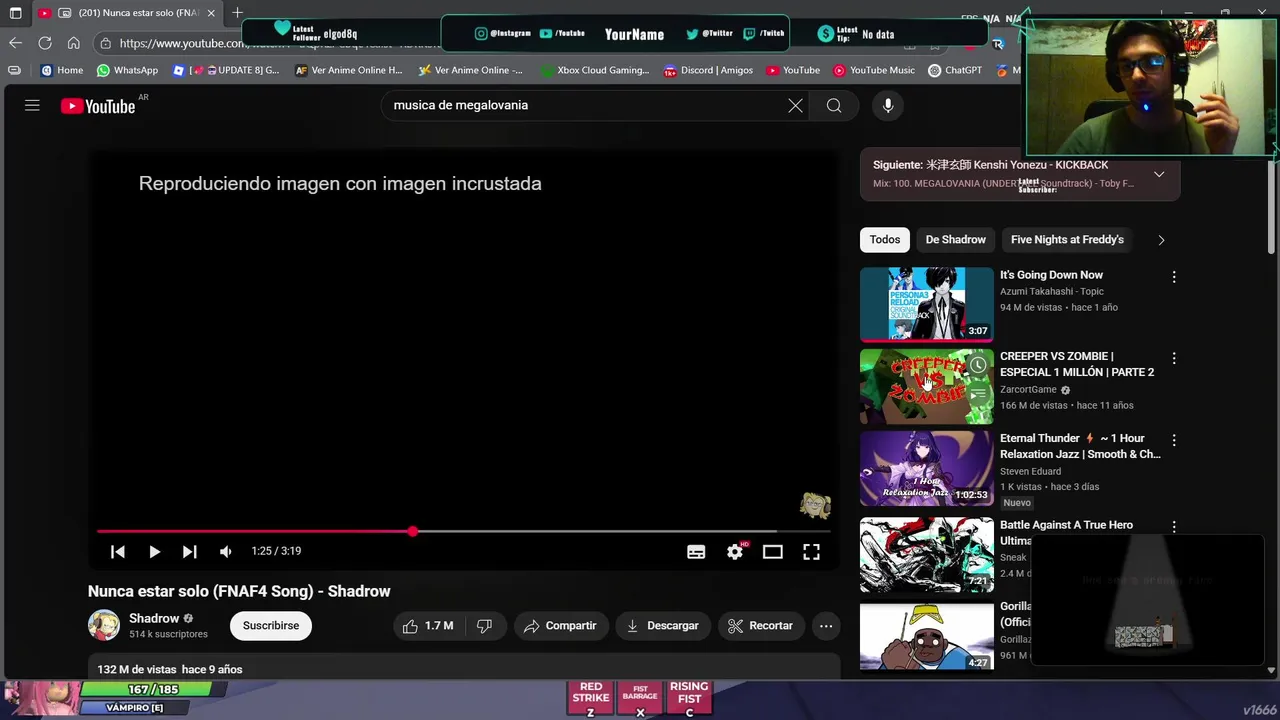This screenshot has width=1280, height=720.
Task: Toggle subtitles in the player
Action: pyautogui.click(x=696, y=551)
